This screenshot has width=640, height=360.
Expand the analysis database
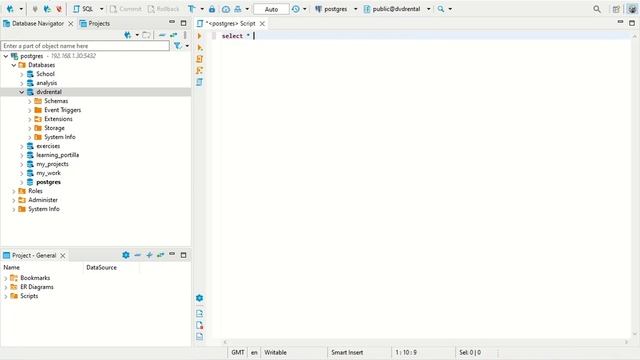22,83
